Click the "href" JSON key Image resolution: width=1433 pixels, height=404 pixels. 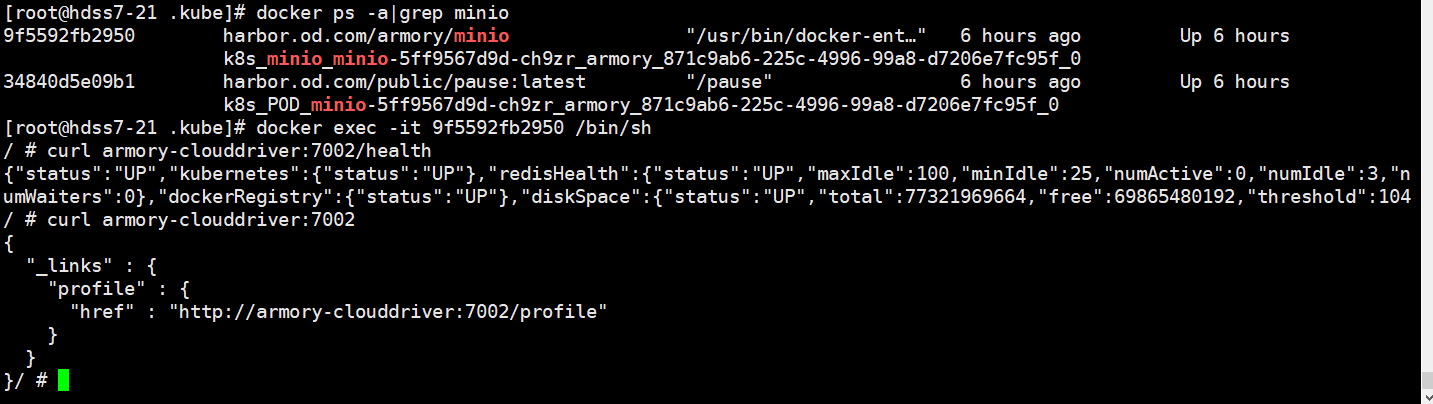click(109, 312)
